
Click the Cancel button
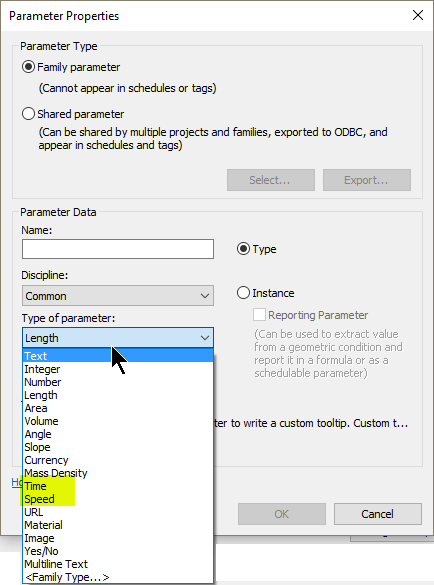coord(378,514)
